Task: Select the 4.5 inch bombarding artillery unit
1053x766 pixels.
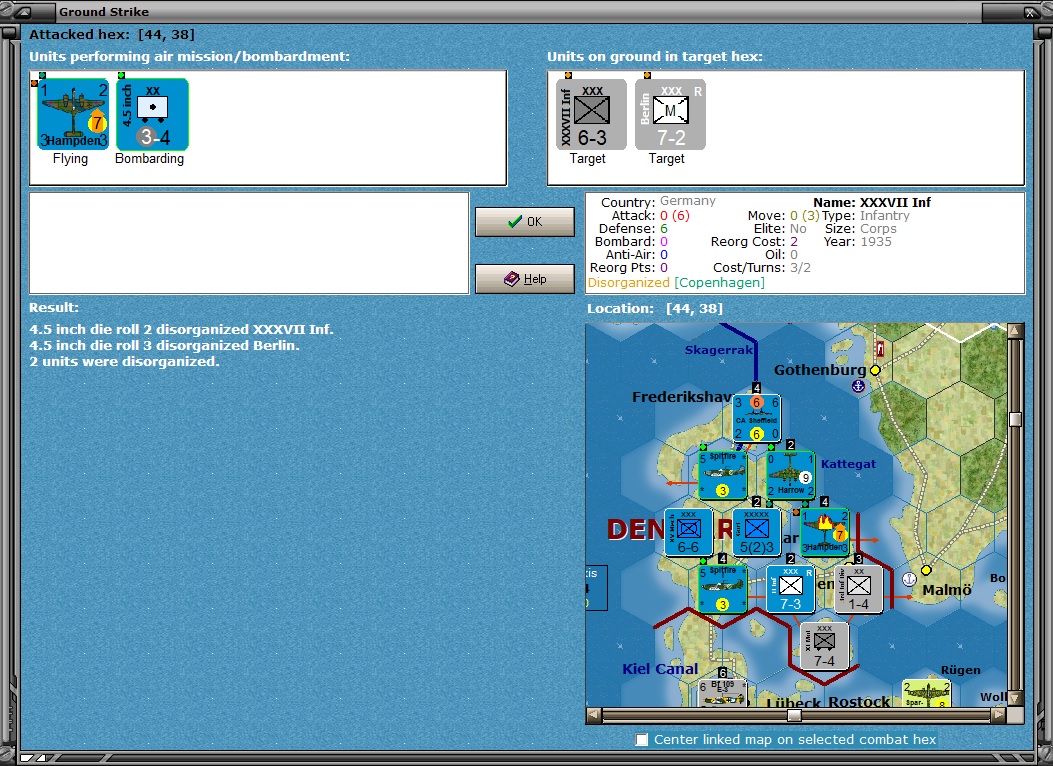Action: pos(152,114)
